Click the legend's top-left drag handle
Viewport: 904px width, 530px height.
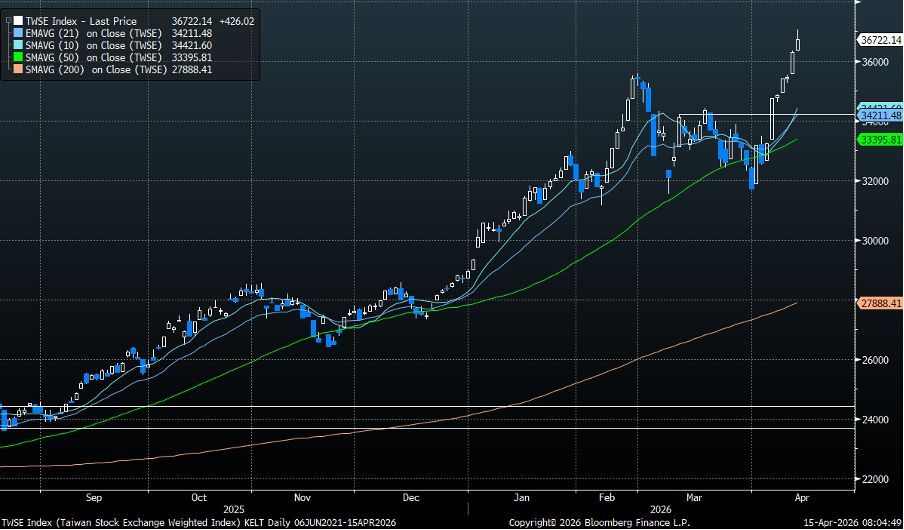(7, 21)
